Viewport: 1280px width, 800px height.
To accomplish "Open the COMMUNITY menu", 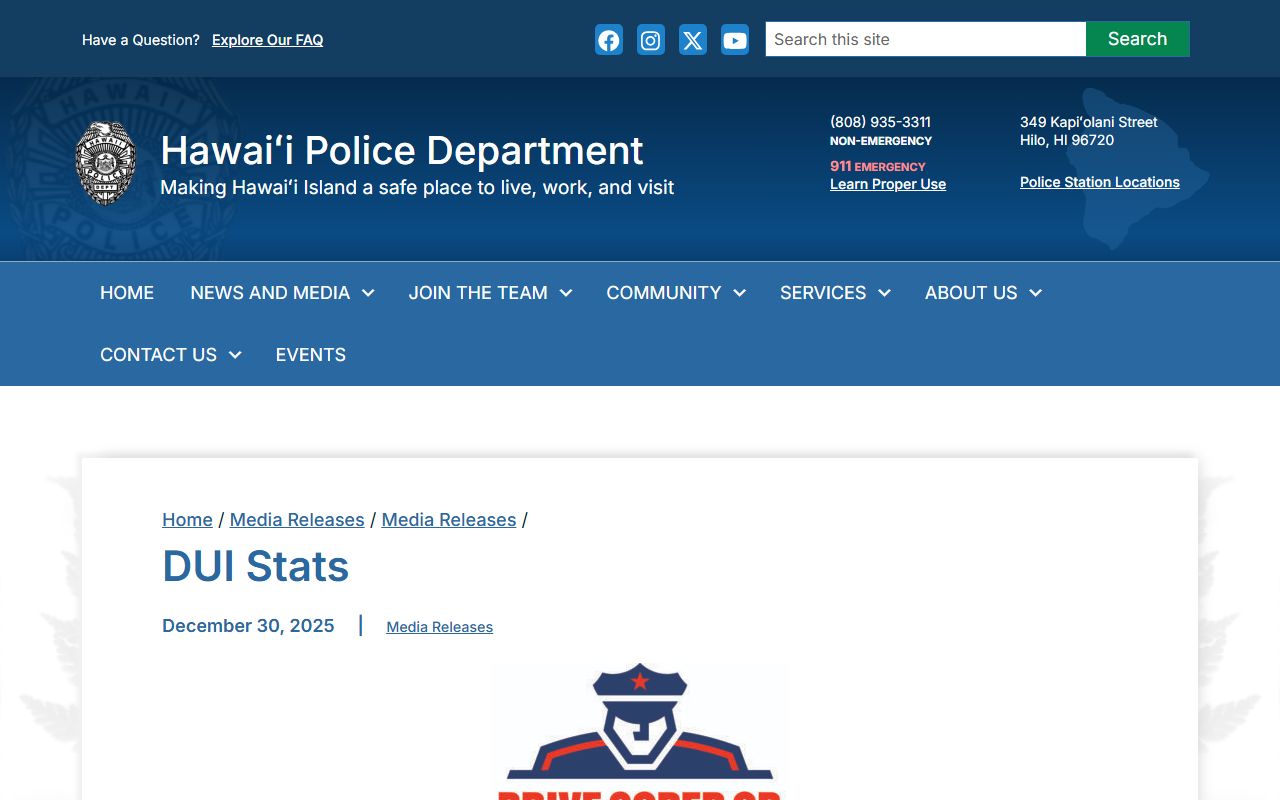I will pyautogui.click(x=664, y=293).
